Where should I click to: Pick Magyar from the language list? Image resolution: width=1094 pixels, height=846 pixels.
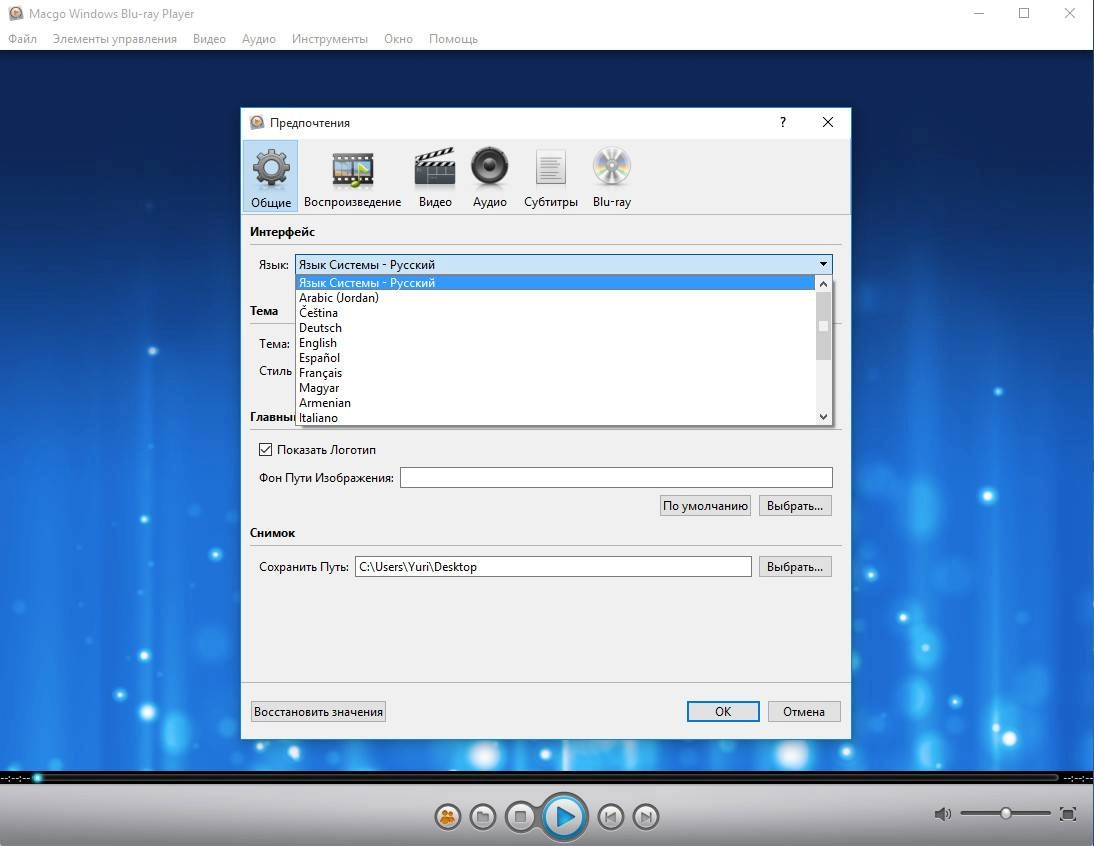555,388
